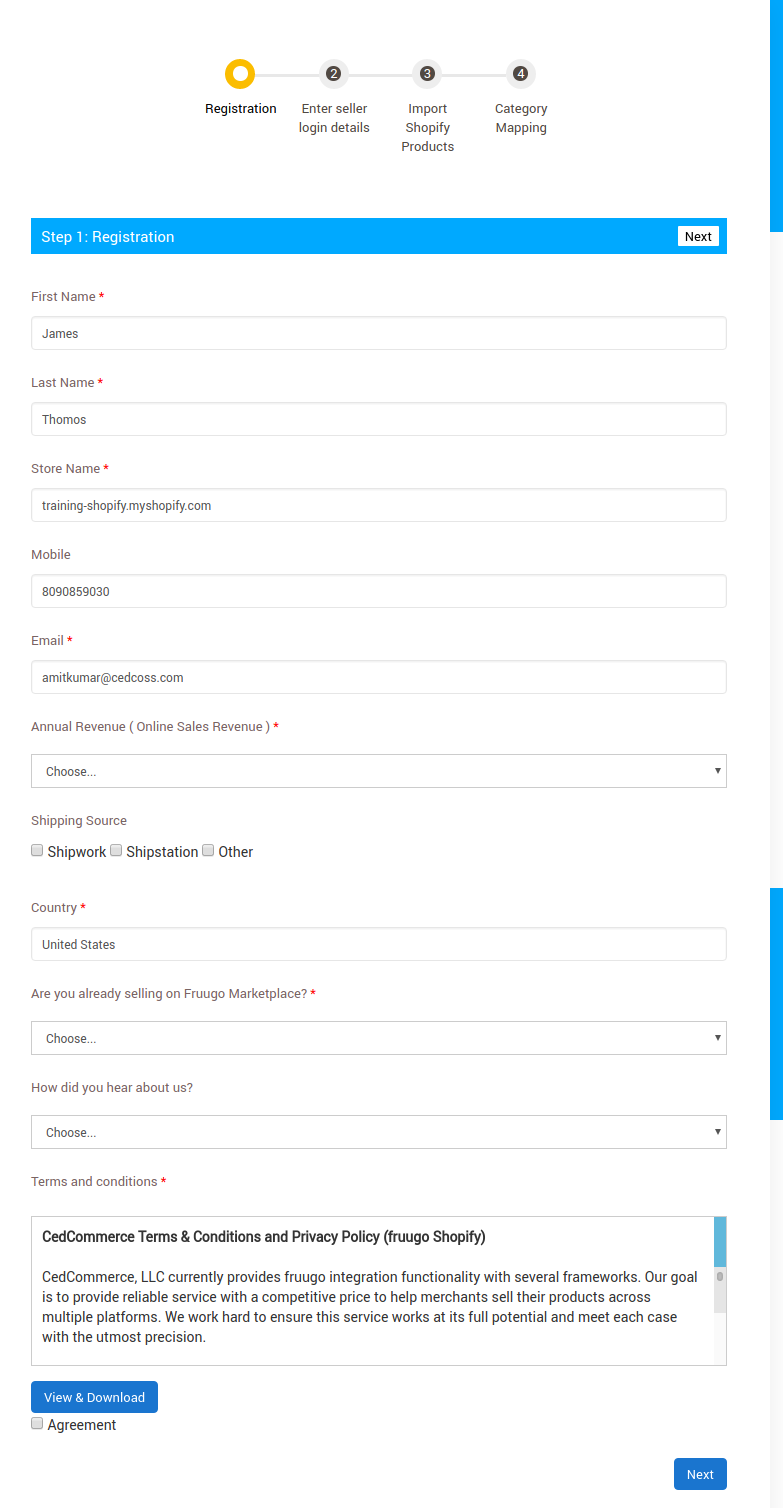Click the Last Name input field
The height and width of the screenshot is (1508, 783).
[x=379, y=419]
